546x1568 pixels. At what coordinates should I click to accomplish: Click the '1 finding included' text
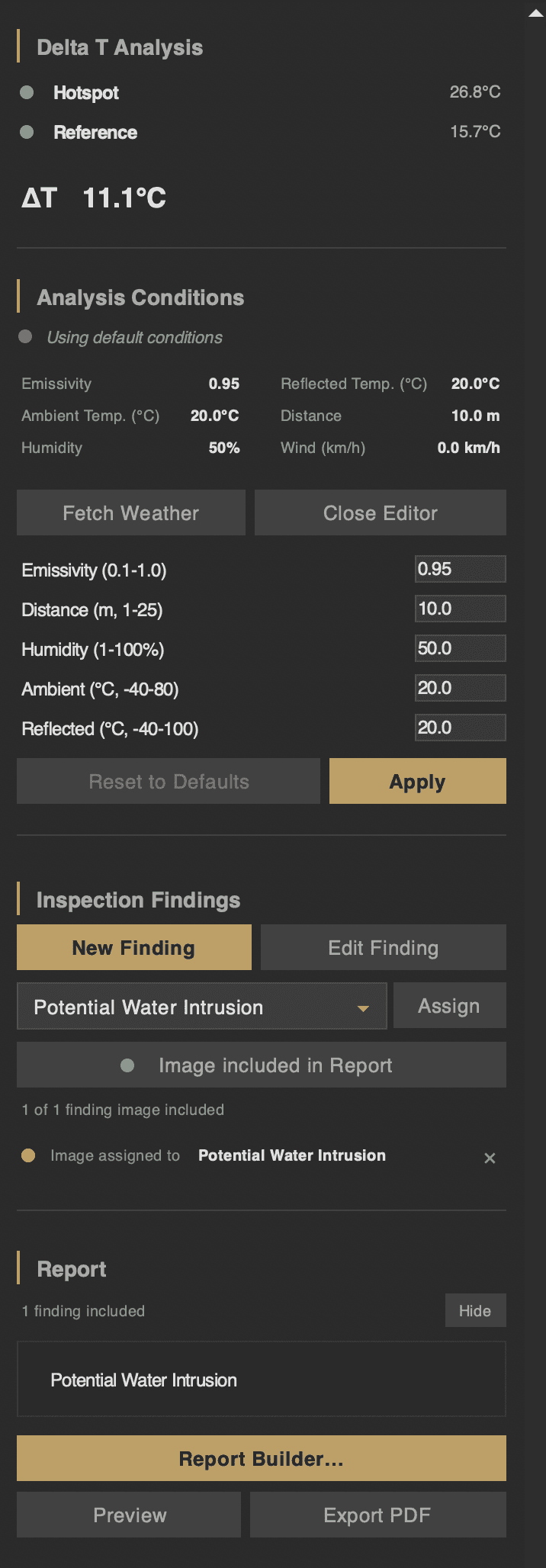(x=83, y=1311)
